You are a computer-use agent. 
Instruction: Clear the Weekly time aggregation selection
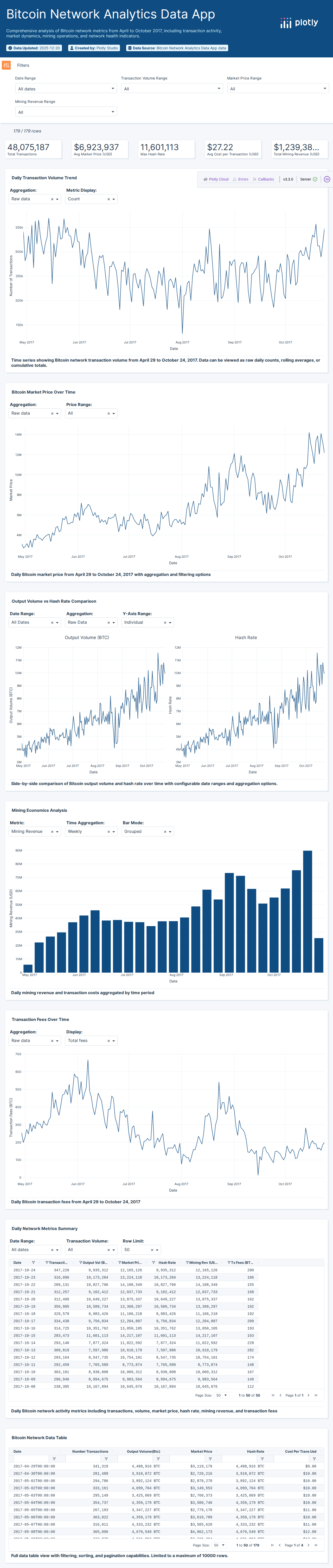click(x=108, y=832)
